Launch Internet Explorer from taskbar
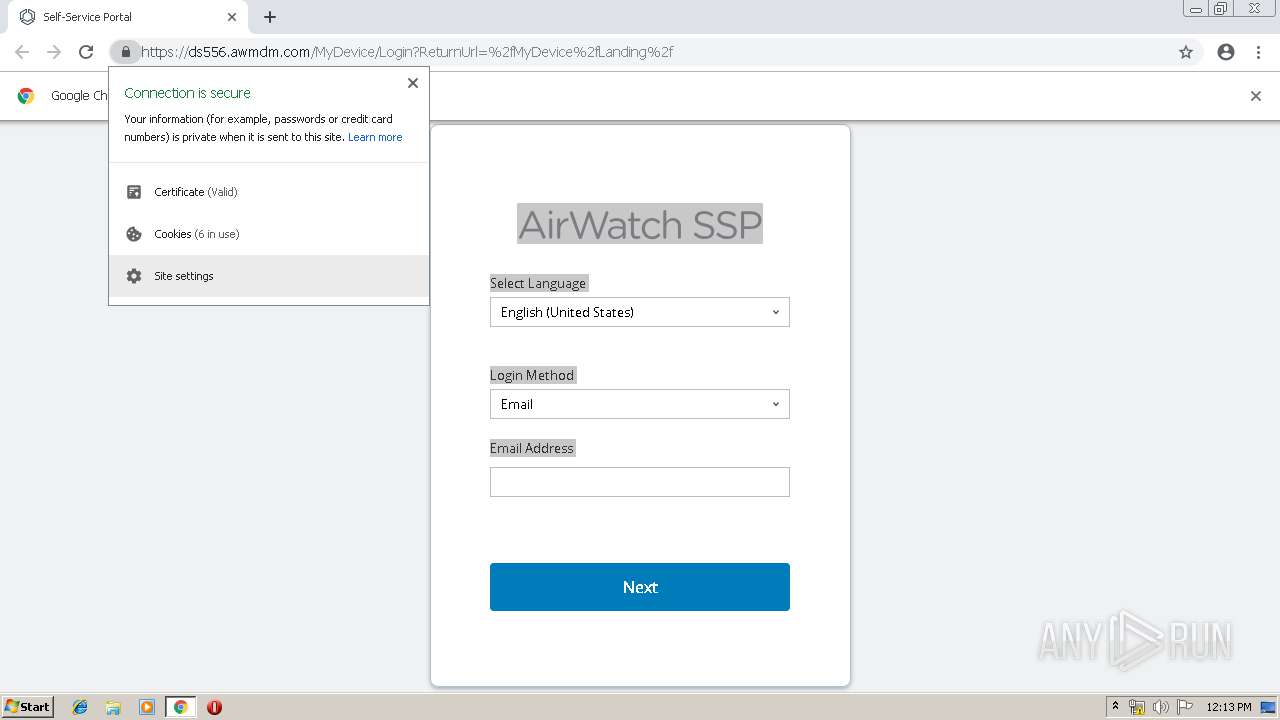Viewport: 1280px width, 720px height. click(80, 707)
